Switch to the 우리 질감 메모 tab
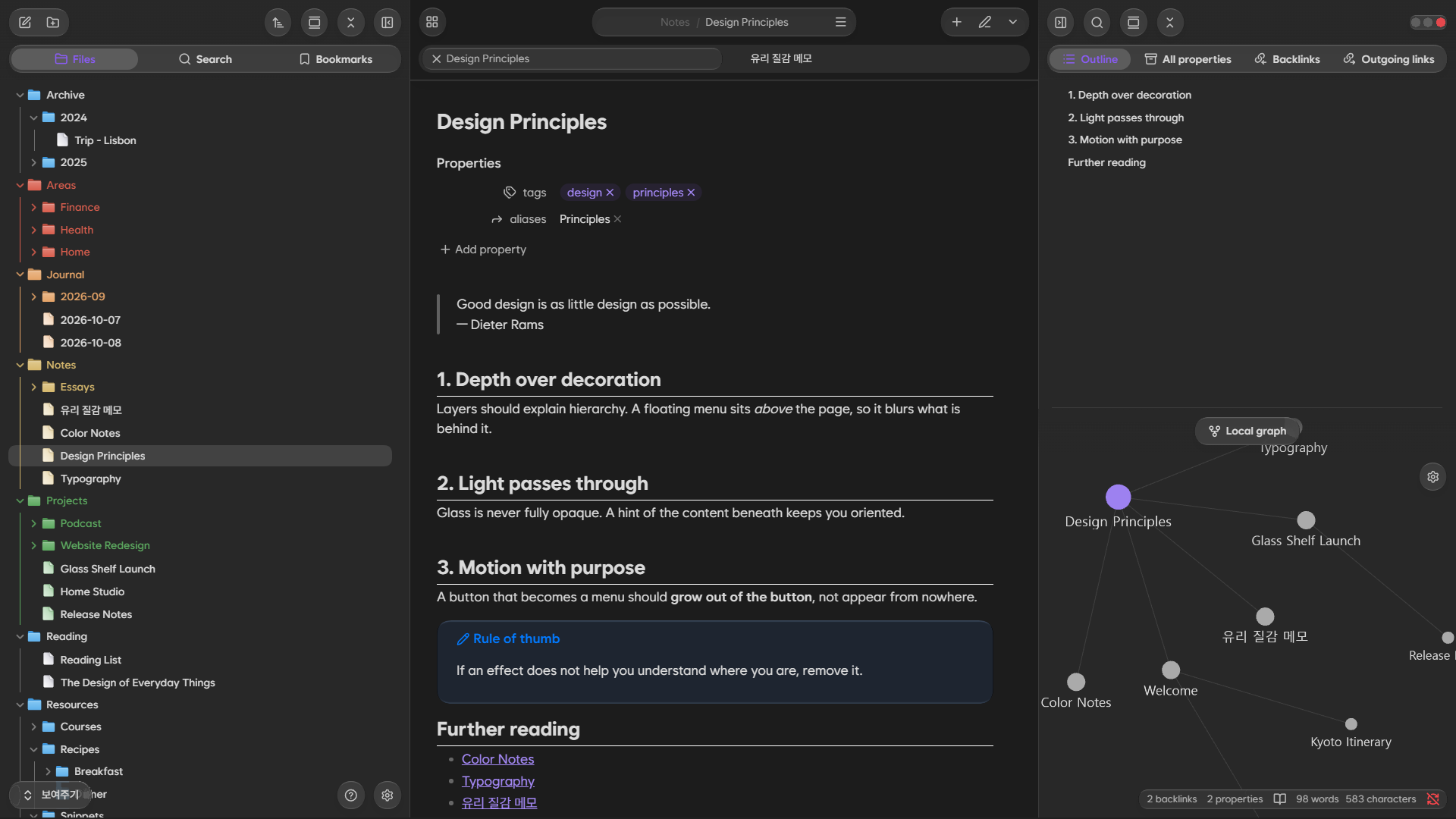The image size is (1456, 819). click(781, 59)
